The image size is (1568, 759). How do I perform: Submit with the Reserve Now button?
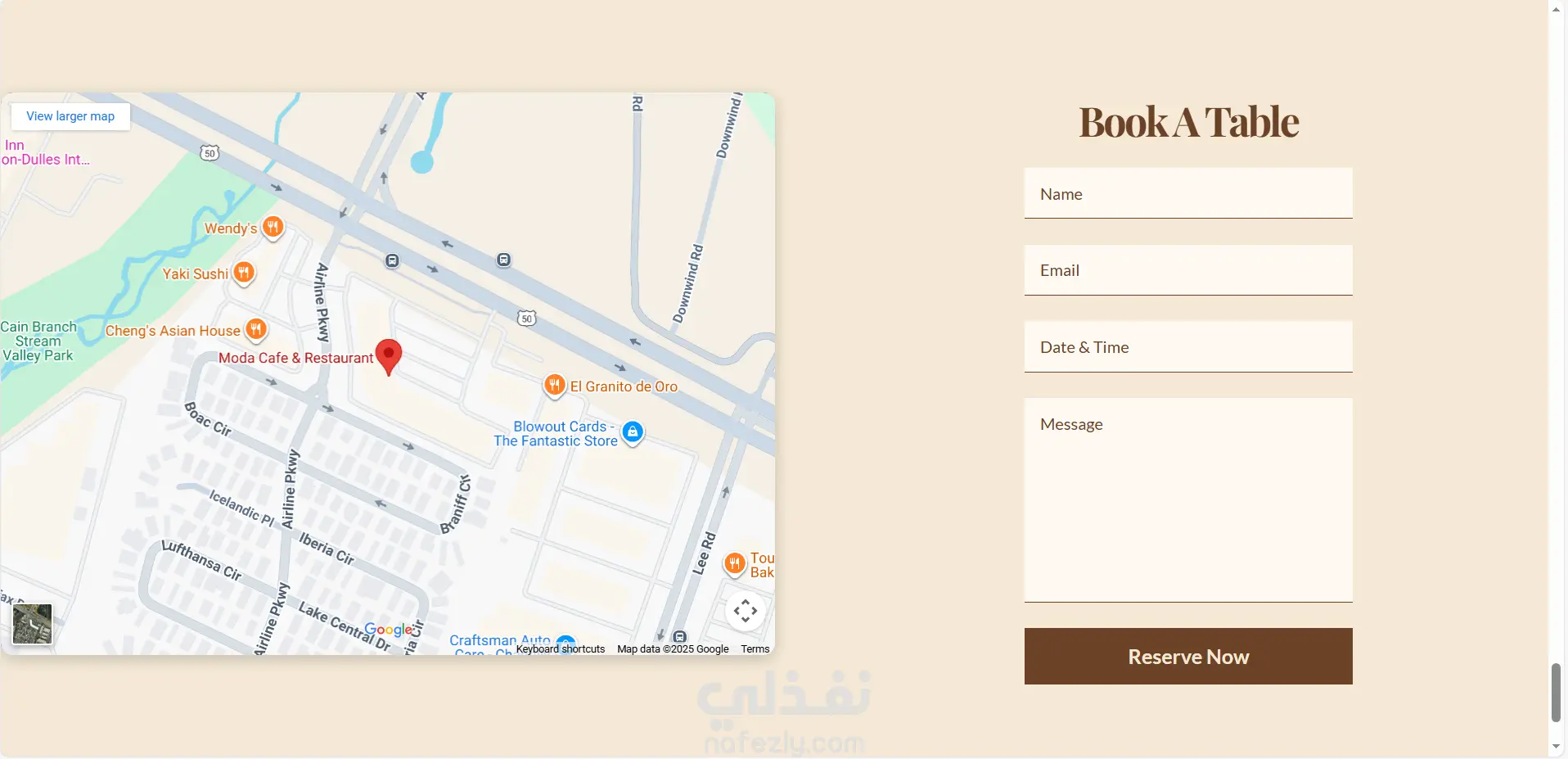1188,657
